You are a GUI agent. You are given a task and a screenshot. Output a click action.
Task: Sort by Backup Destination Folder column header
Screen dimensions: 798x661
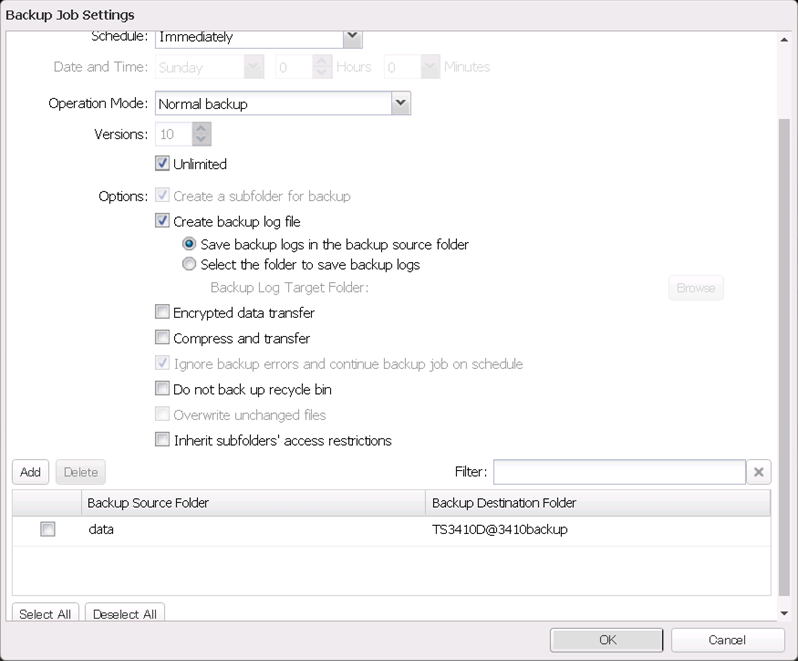(597, 503)
